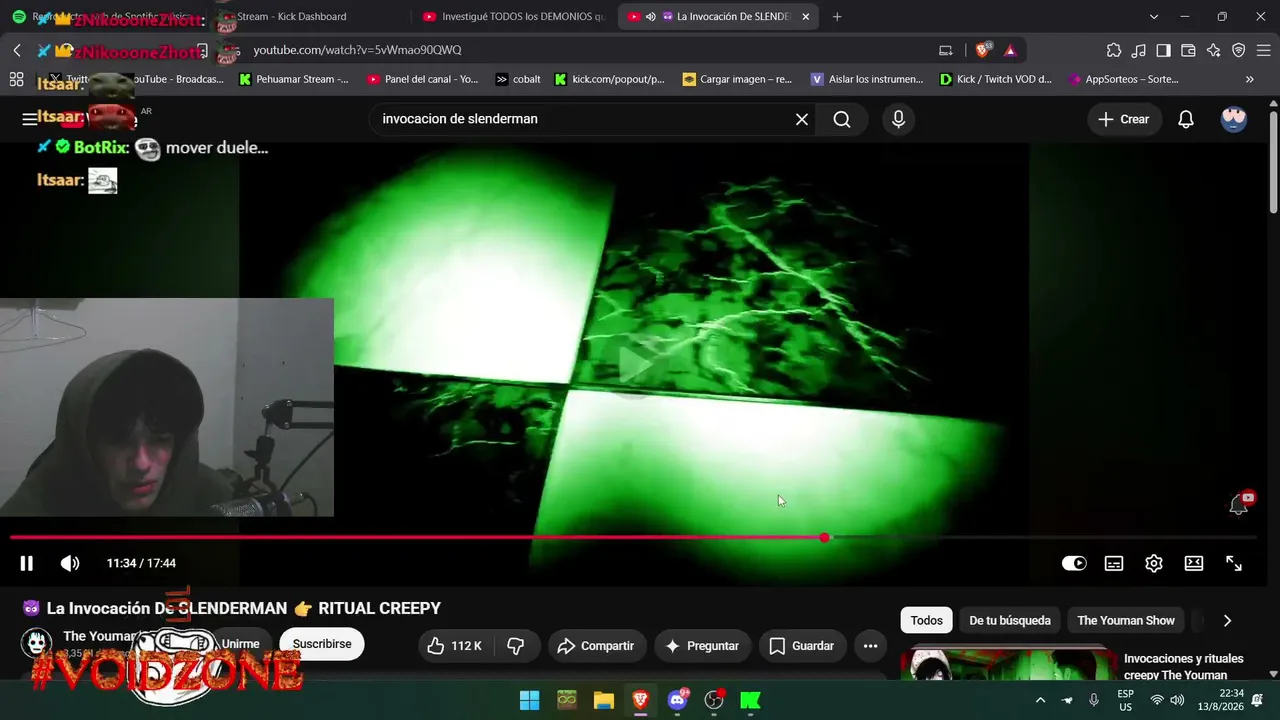Open the Invocaciones y rituales recommended video
This screenshot has width=1280, height=720.
pos(1184,666)
